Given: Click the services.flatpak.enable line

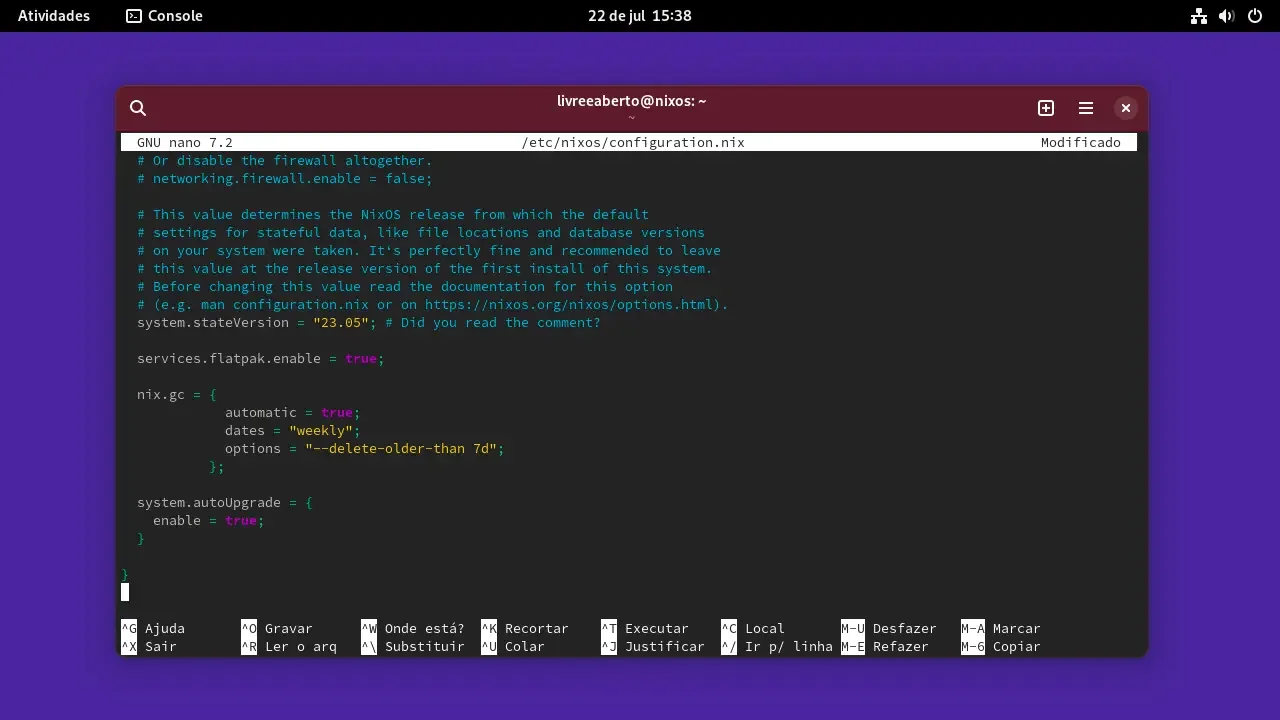Looking at the screenshot, I should [x=261, y=359].
